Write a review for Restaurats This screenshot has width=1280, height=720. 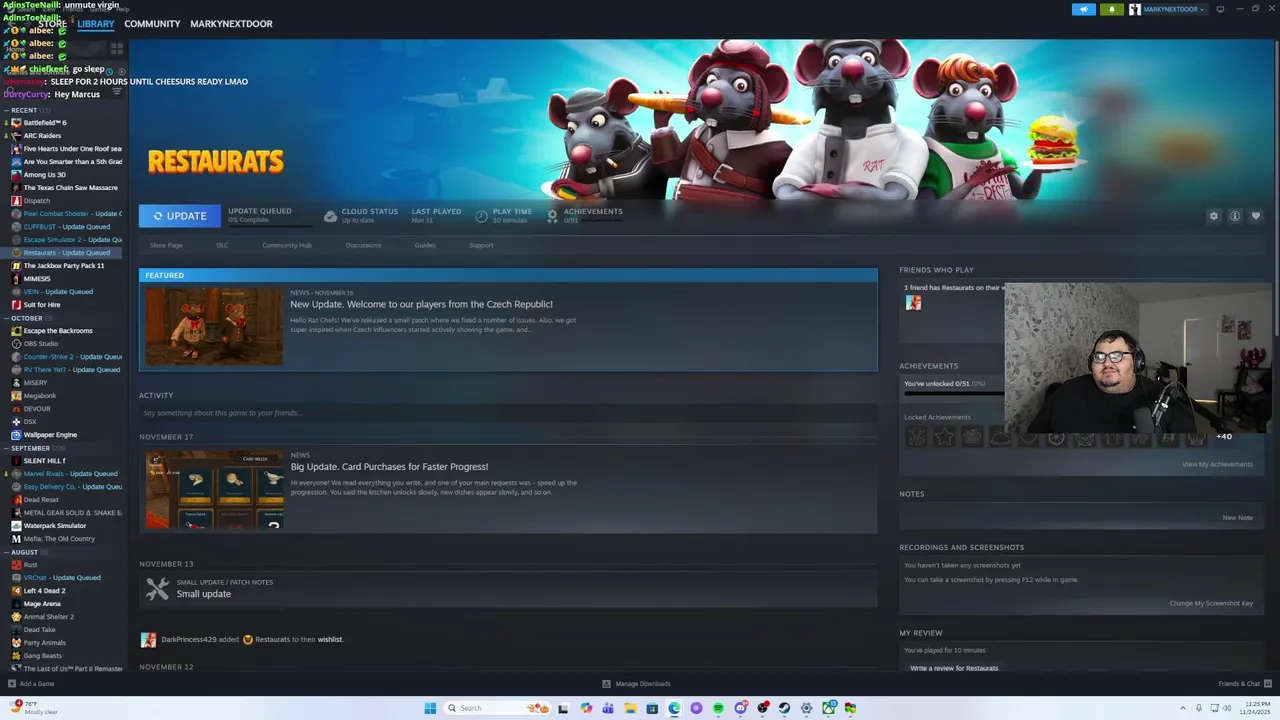(x=954, y=668)
